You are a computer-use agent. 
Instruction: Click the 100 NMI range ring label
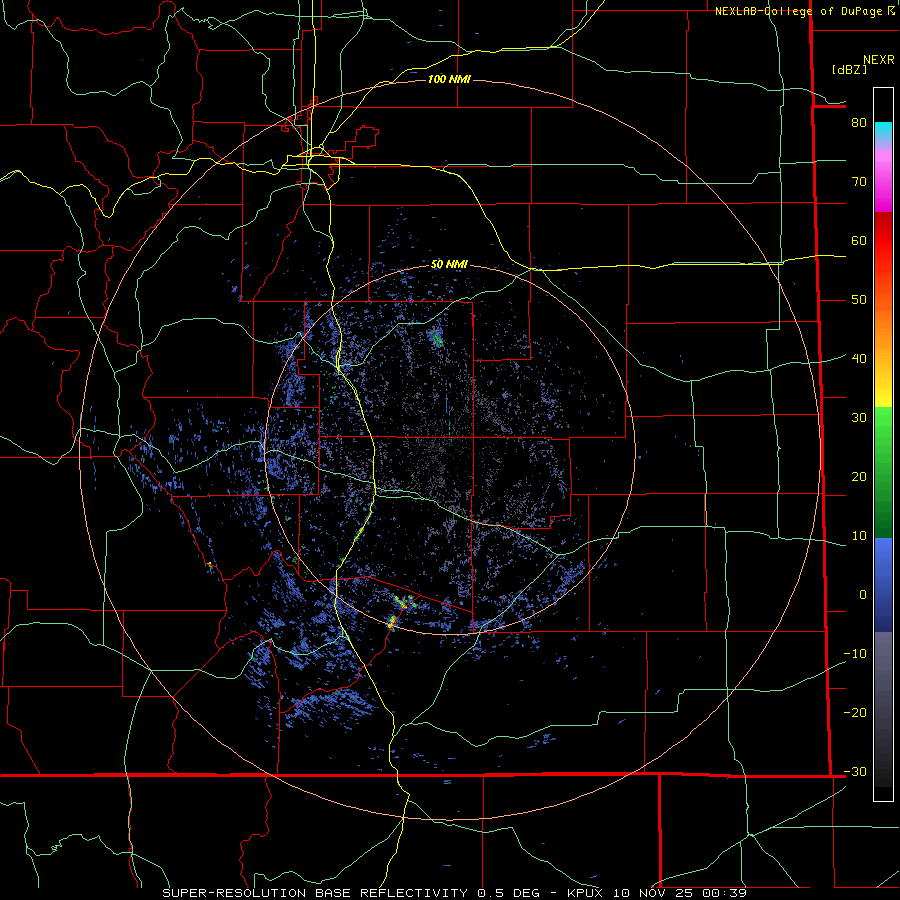pos(449,79)
